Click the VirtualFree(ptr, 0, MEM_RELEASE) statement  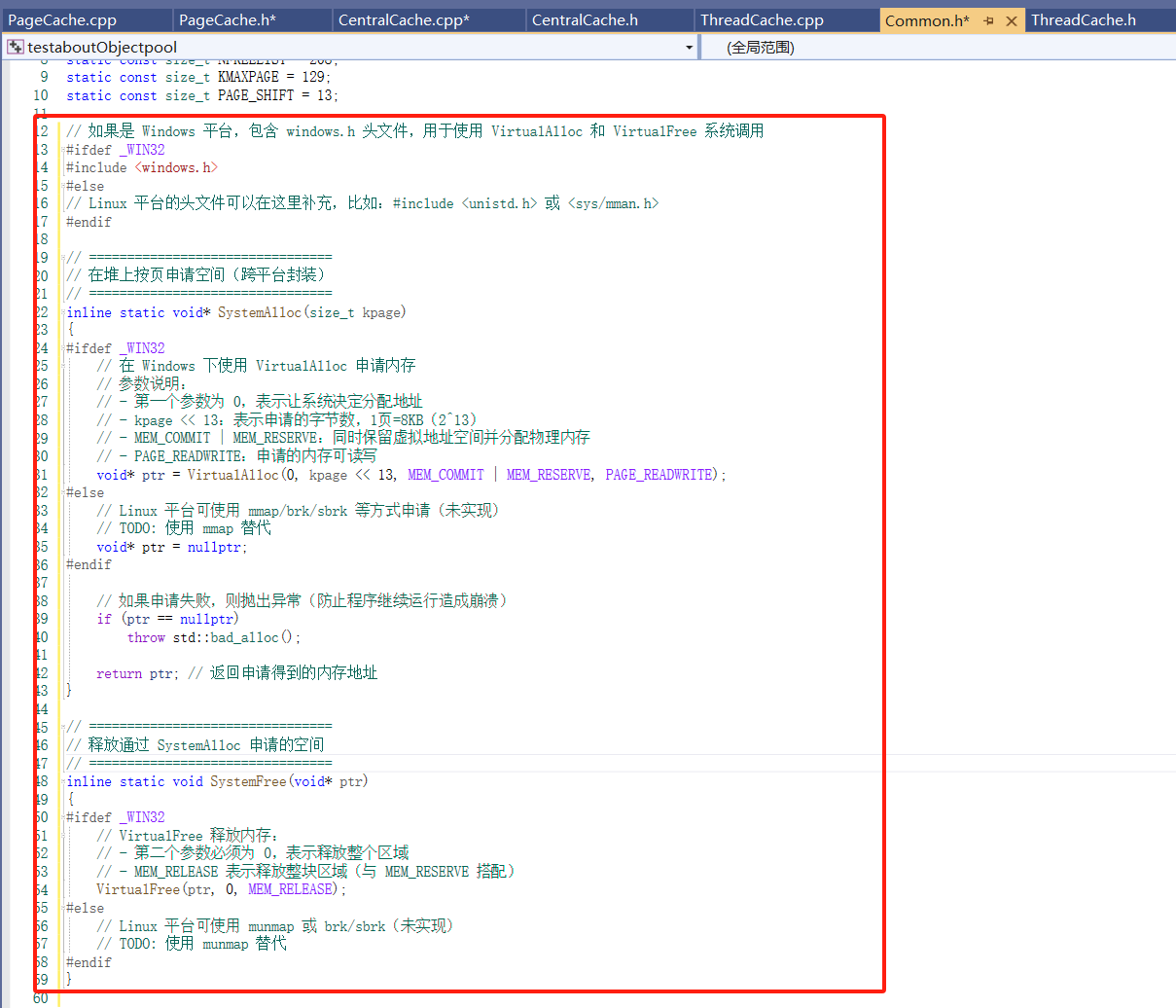tap(221, 889)
